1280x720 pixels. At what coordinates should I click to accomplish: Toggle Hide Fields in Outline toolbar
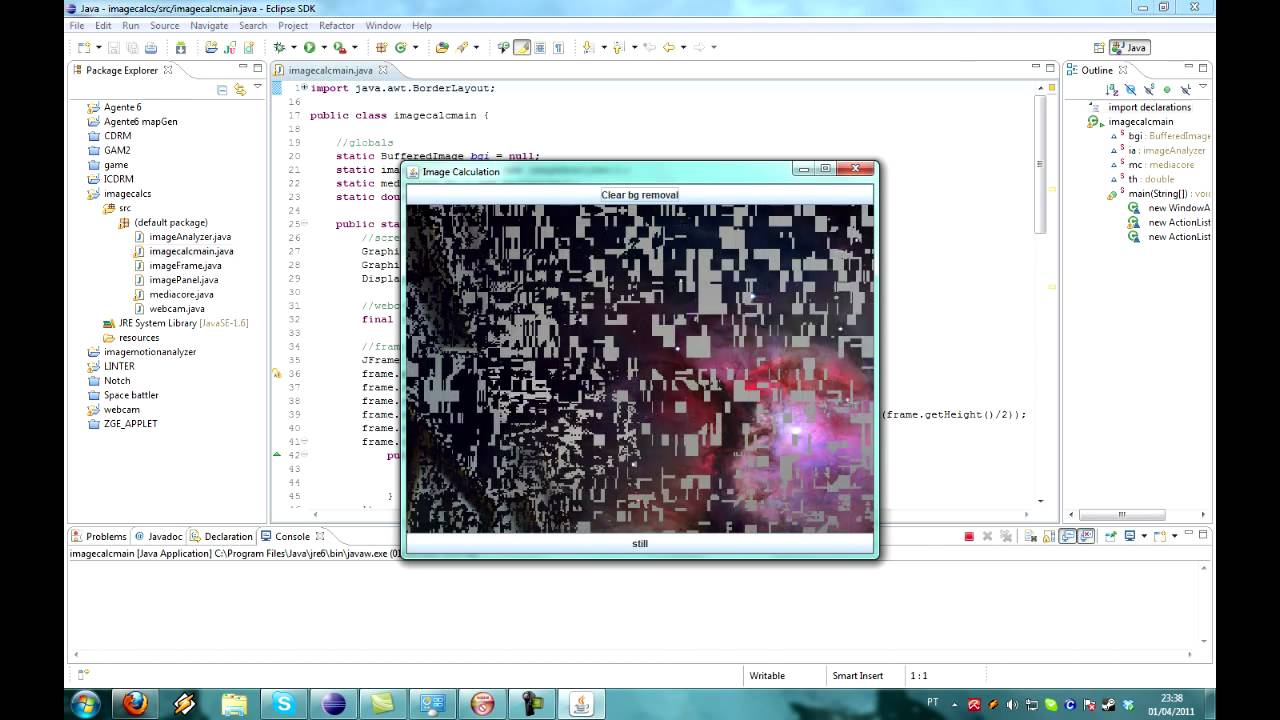coord(1130,90)
